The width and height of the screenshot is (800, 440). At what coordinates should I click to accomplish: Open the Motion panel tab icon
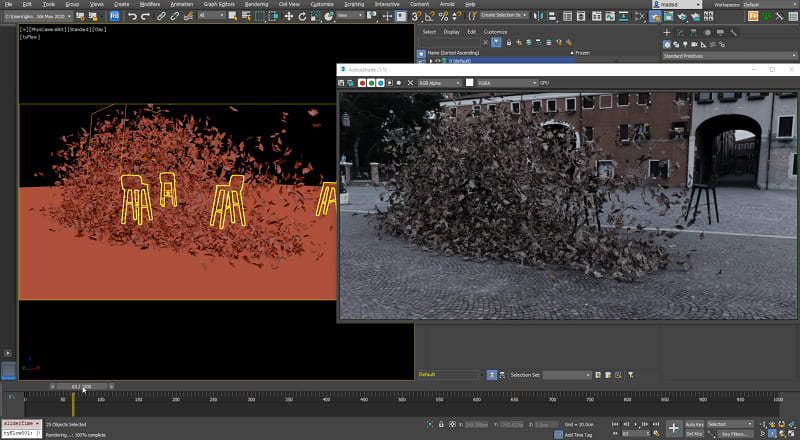click(707, 32)
